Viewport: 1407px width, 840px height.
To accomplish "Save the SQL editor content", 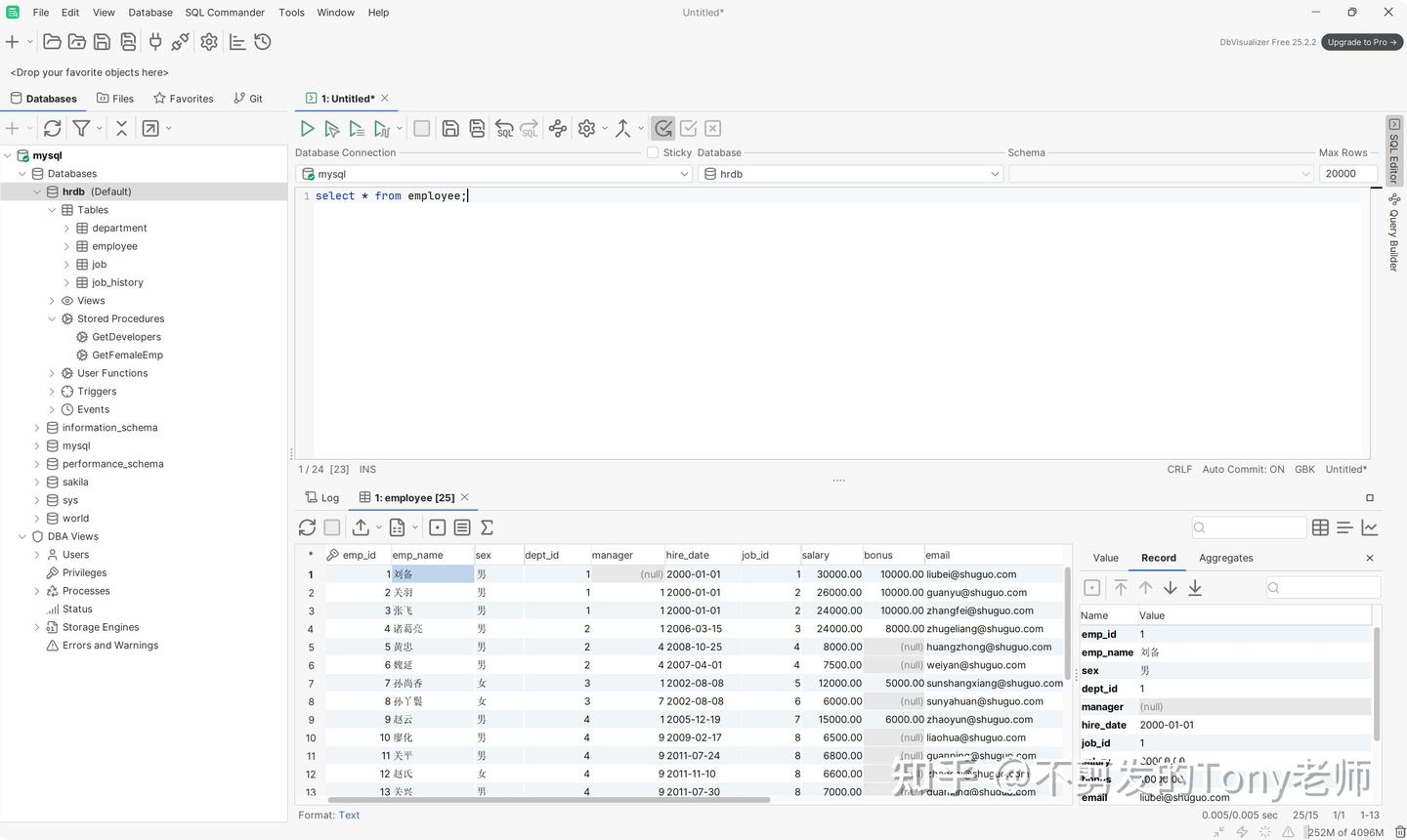I will 450,128.
